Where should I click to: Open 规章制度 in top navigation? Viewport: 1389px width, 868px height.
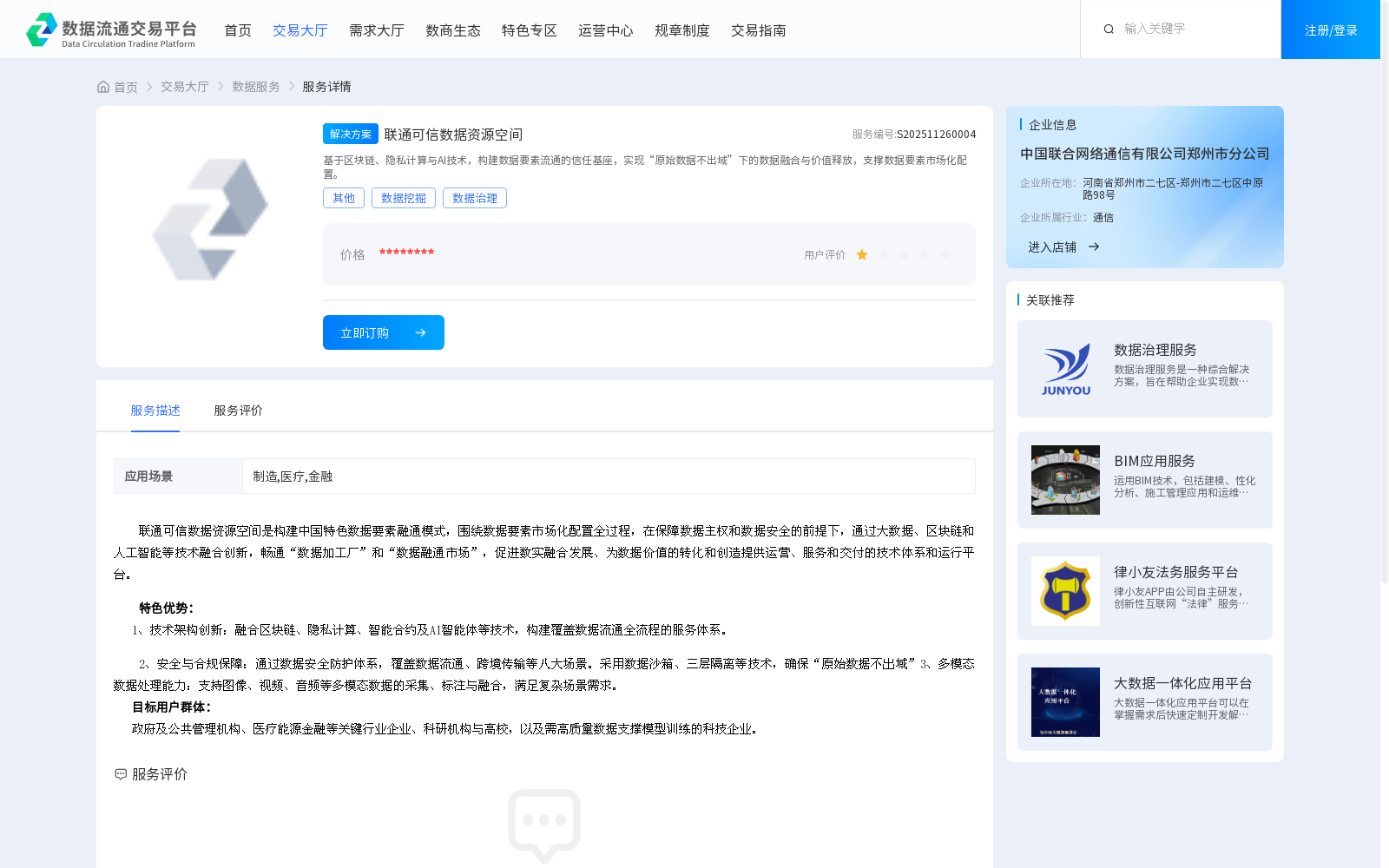coord(682,30)
